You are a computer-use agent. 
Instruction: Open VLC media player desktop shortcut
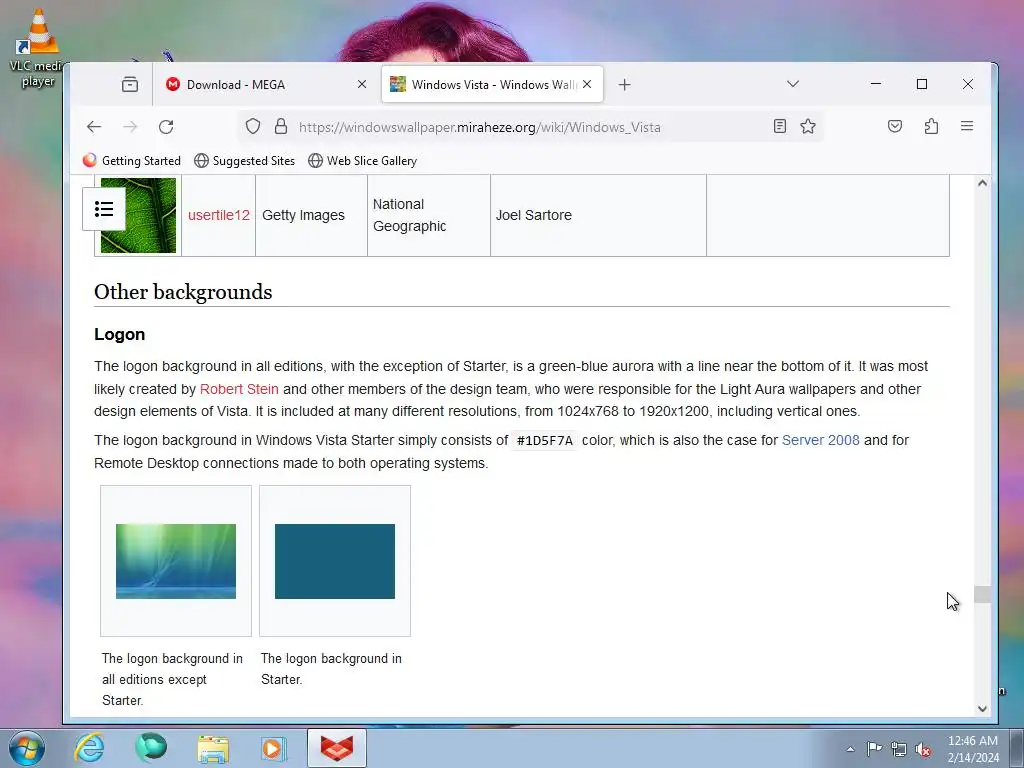[x=37, y=48]
